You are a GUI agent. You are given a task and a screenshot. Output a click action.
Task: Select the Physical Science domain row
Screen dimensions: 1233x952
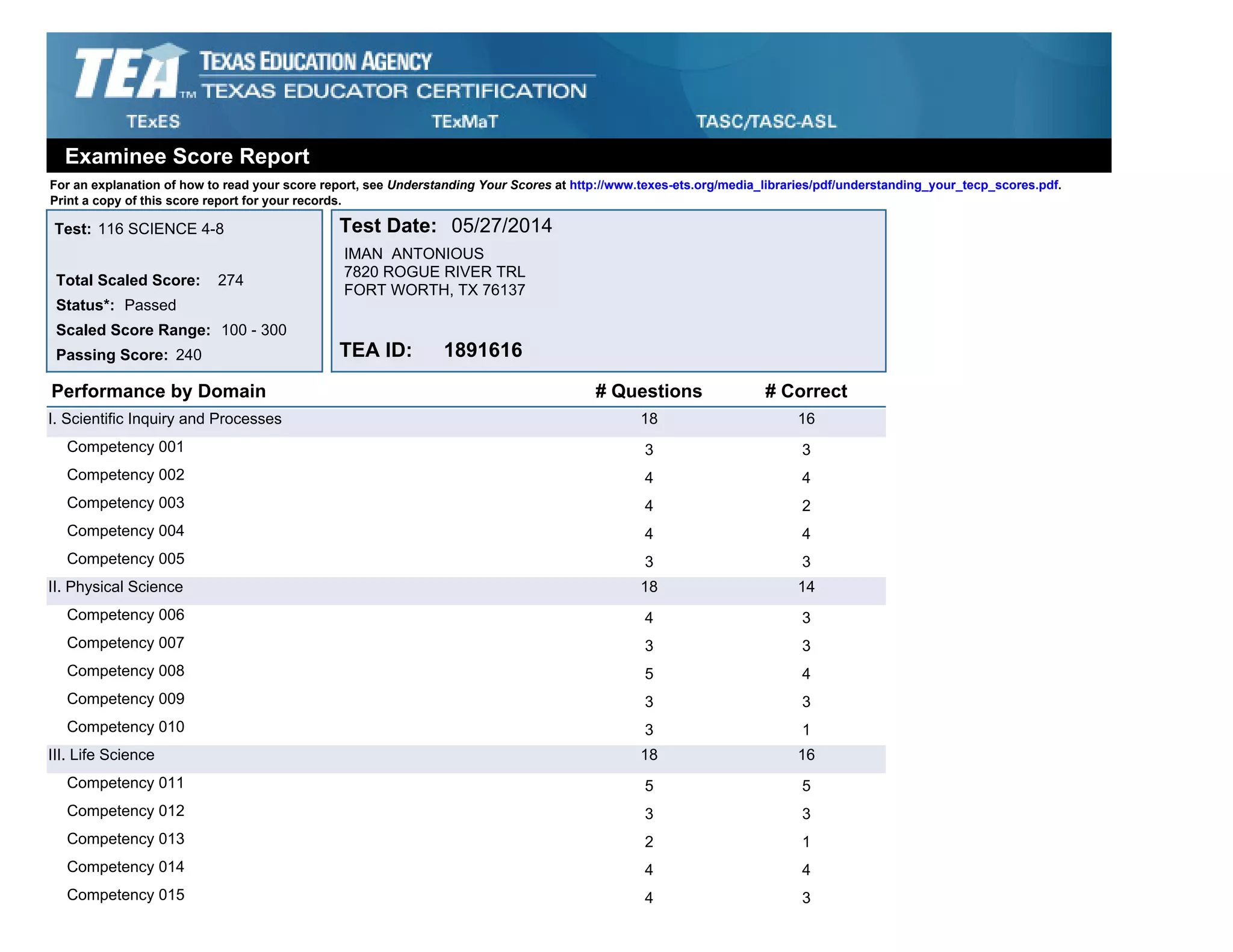click(116, 587)
